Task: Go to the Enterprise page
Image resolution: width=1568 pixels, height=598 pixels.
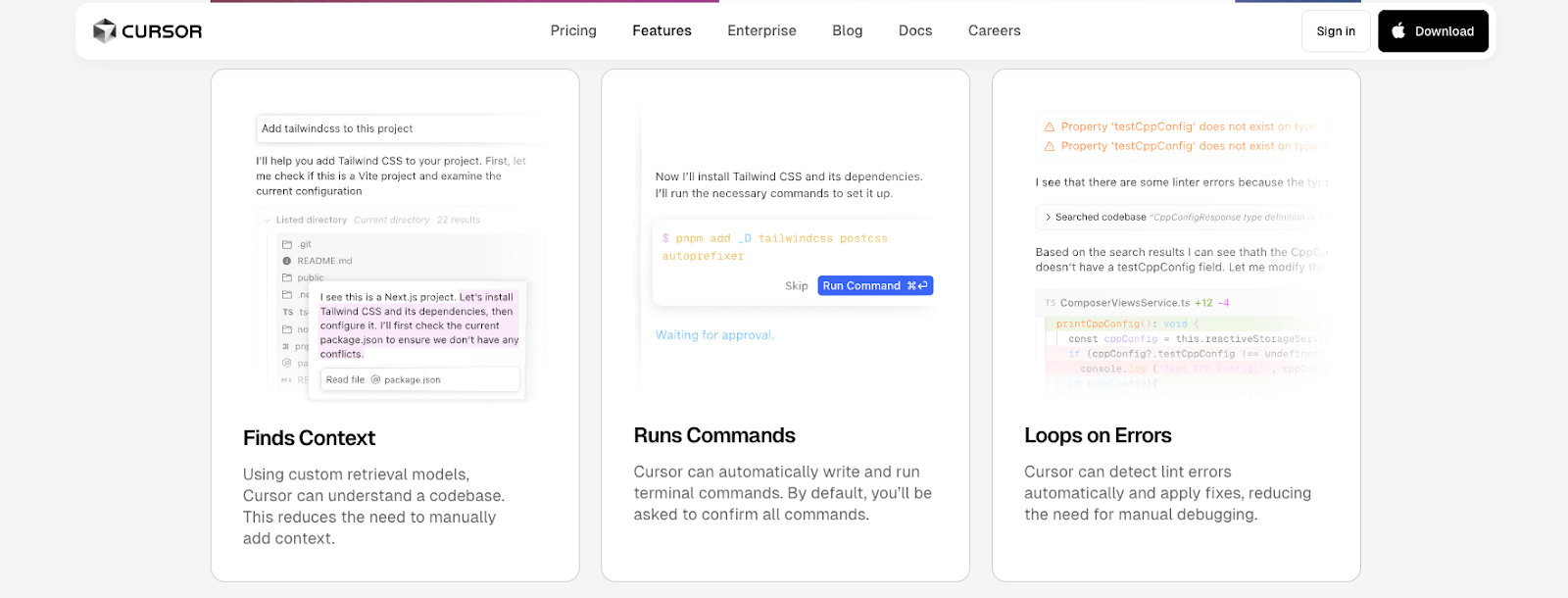Action: [761, 30]
